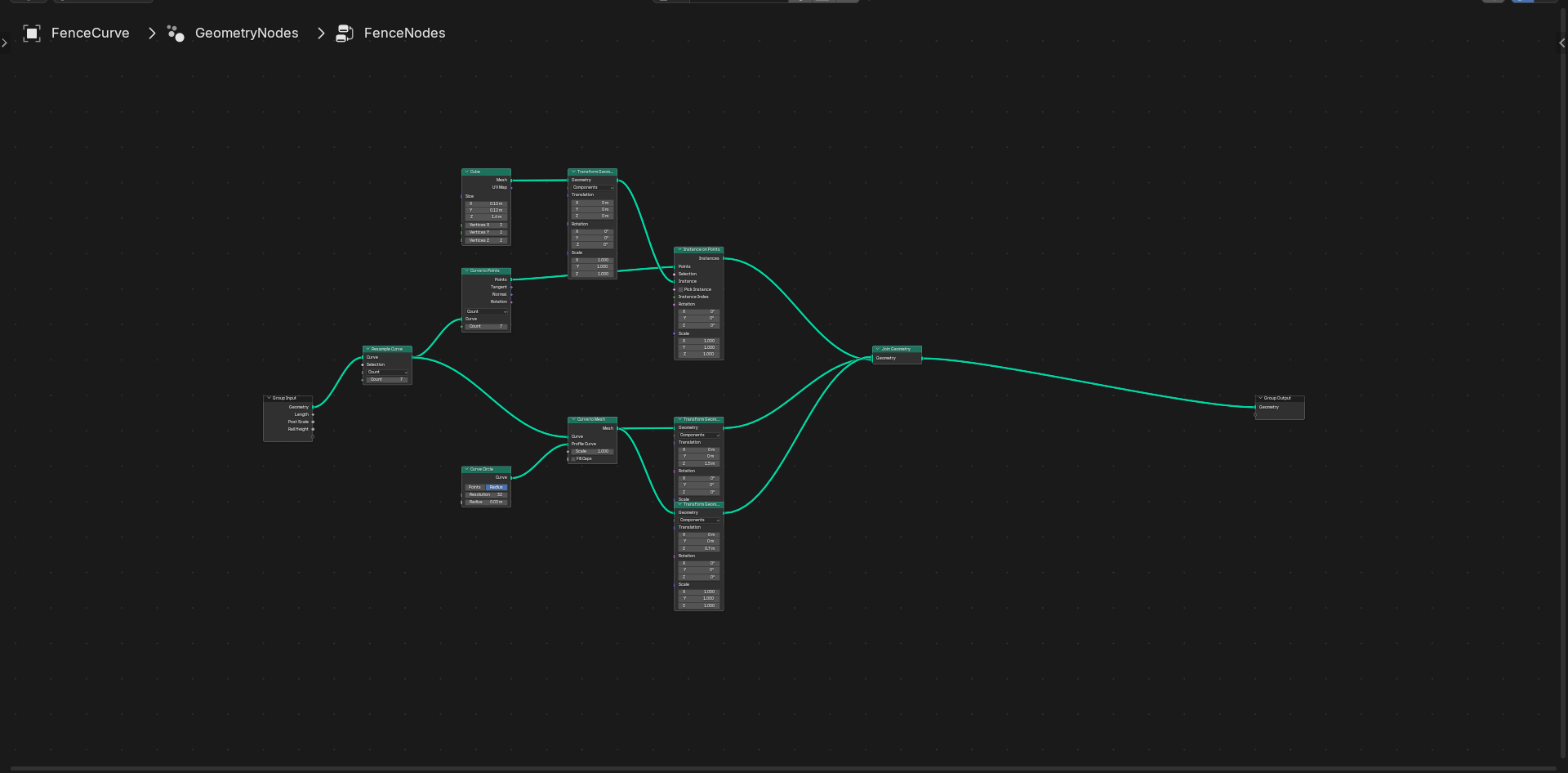Click Normal output socket on Curve to Points
Viewport: 1568px width, 773px height.
[511, 294]
